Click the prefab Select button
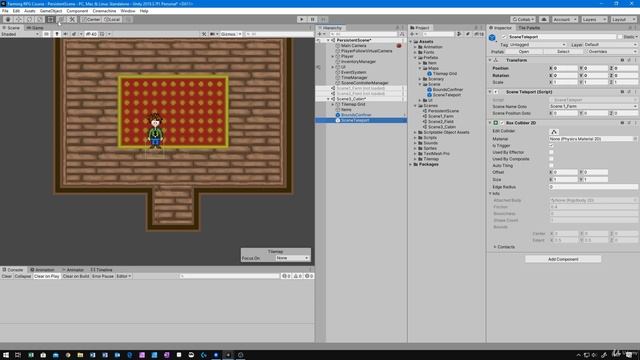 [x=563, y=52]
